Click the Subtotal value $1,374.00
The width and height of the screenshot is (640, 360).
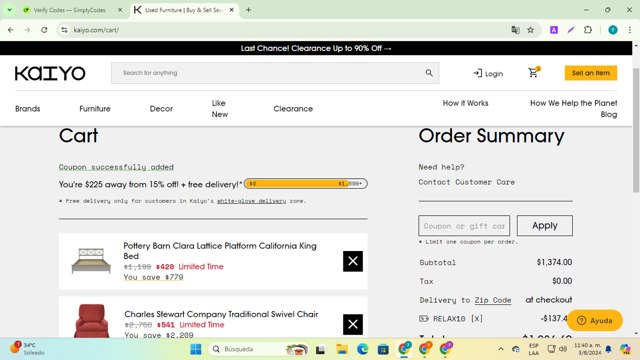click(x=554, y=262)
